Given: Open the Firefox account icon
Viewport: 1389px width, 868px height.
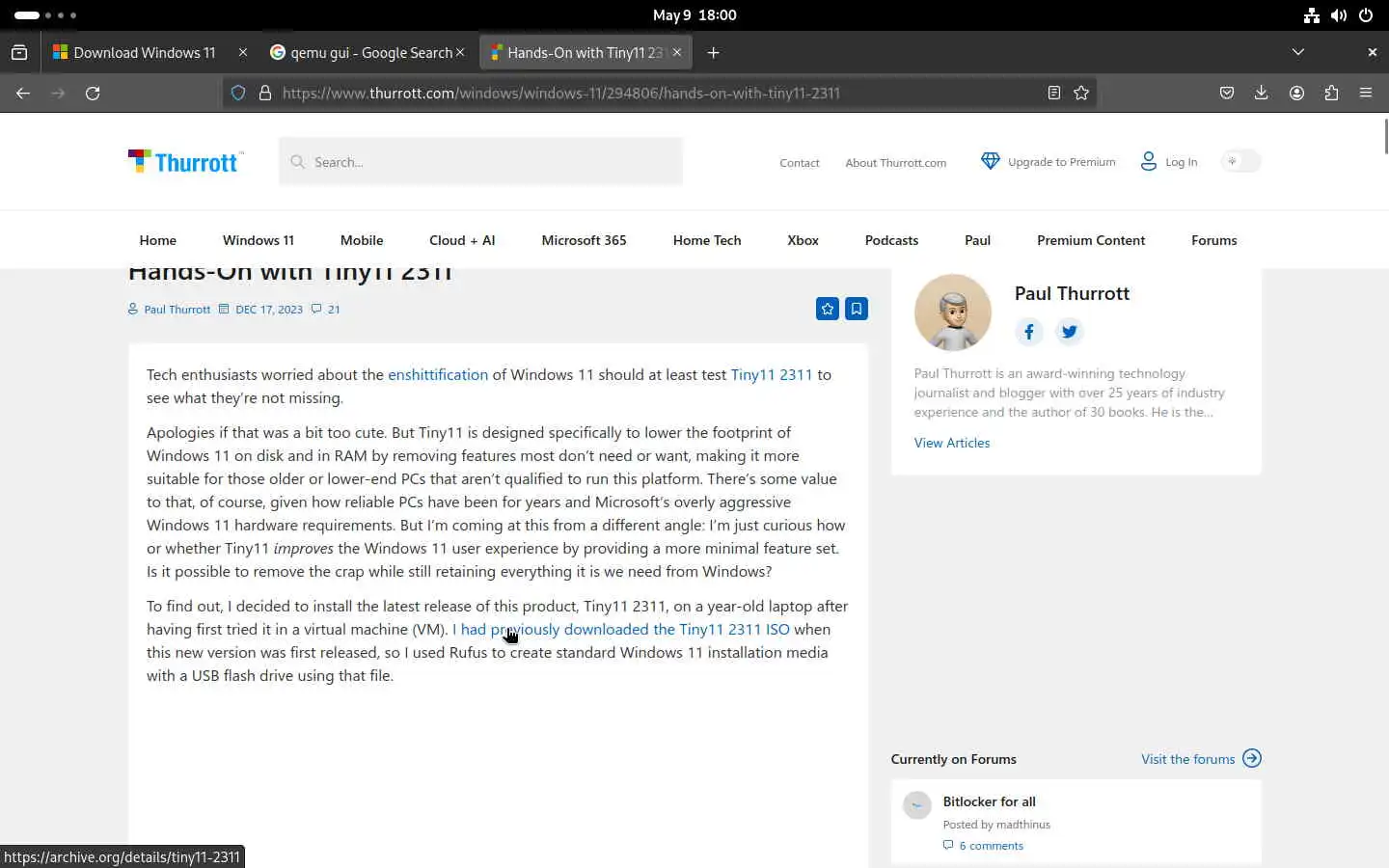Looking at the screenshot, I should (1296, 93).
